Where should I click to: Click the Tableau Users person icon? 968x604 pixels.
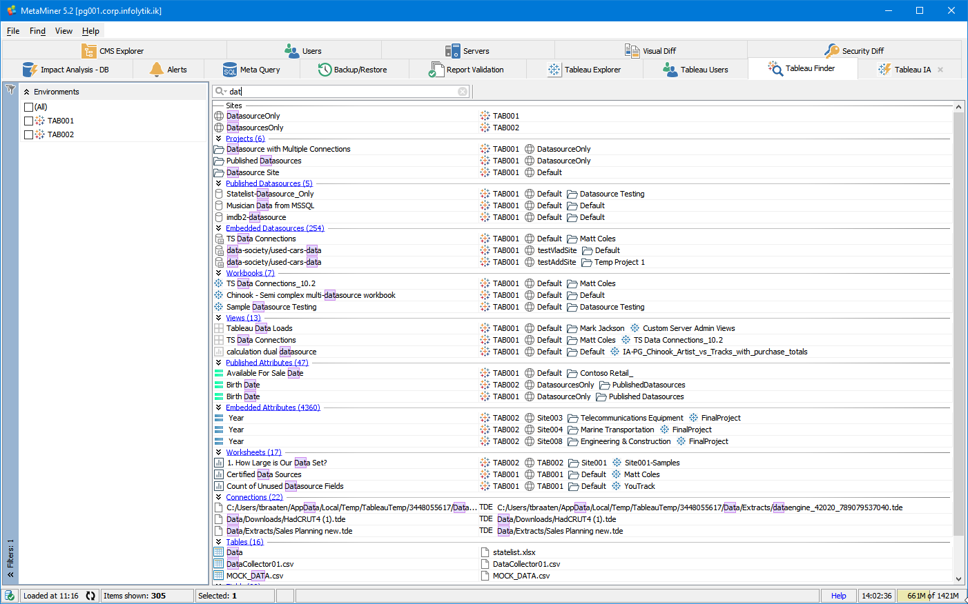pyautogui.click(x=670, y=70)
